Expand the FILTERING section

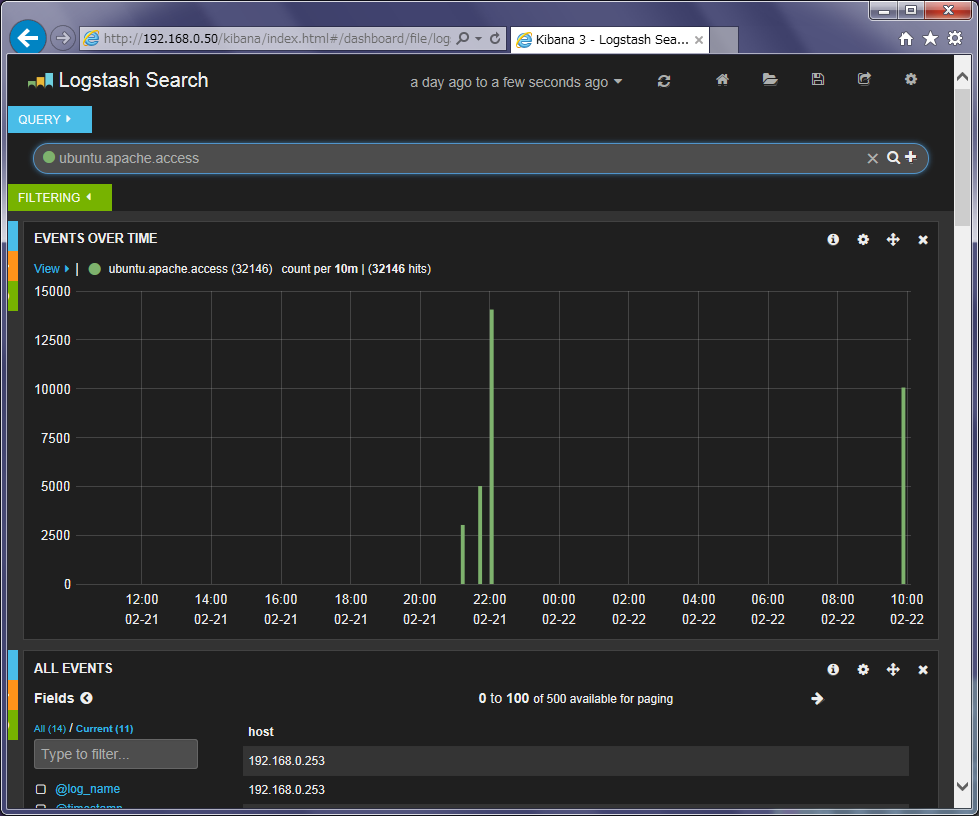coord(58,197)
